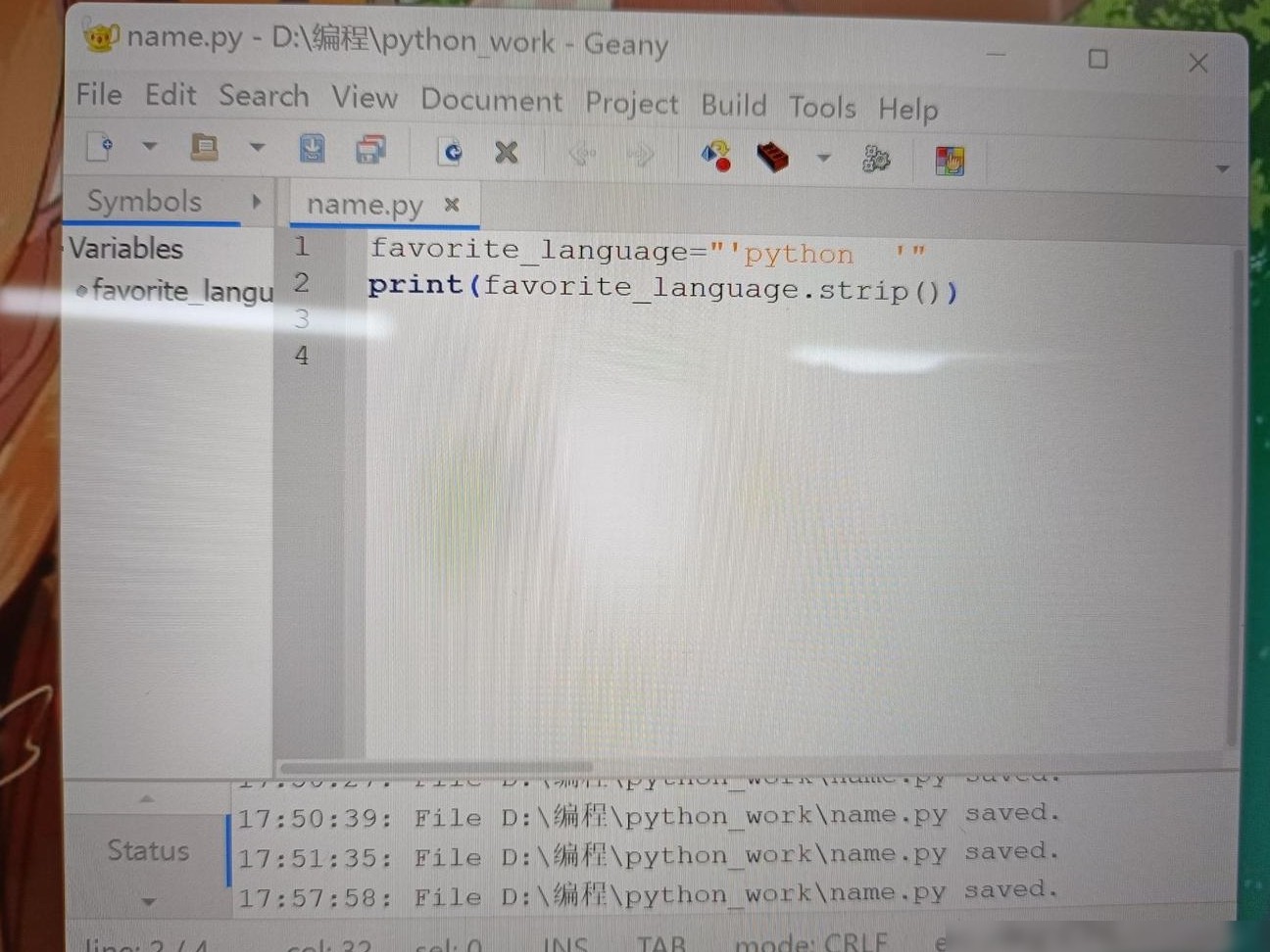The width and height of the screenshot is (1270, 952).
Task: Select the Symbols sidebar tab
Action: pos(144,201)
